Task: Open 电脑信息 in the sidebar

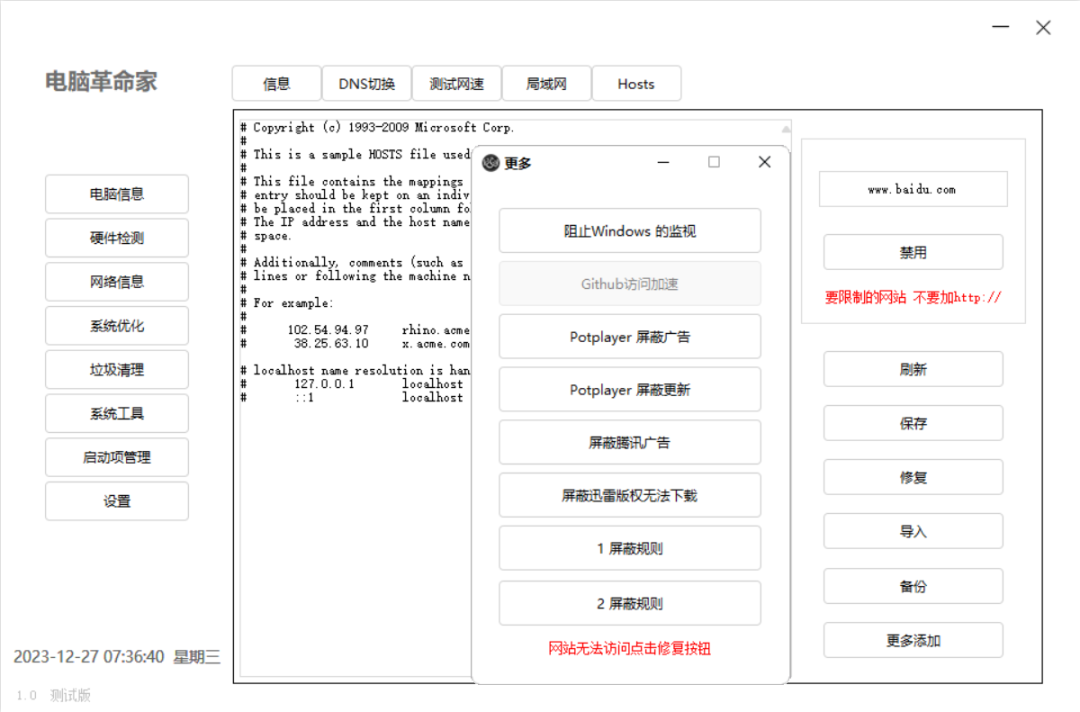Action: (x=117, y=194)
